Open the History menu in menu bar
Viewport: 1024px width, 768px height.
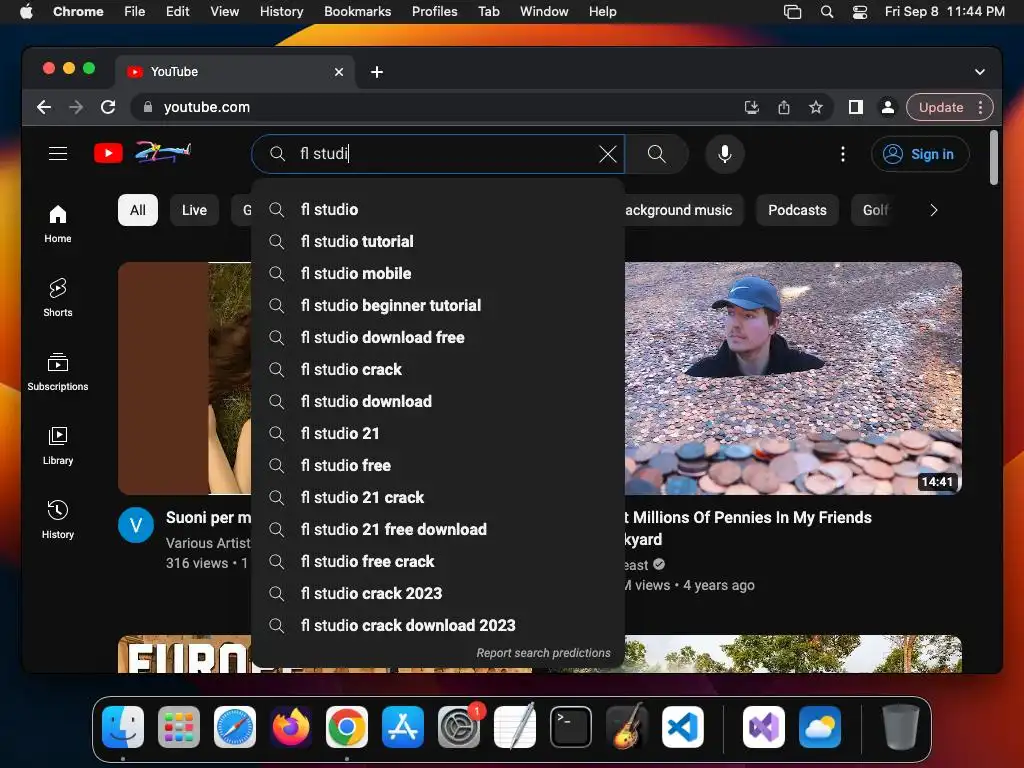tap(281, 12)
